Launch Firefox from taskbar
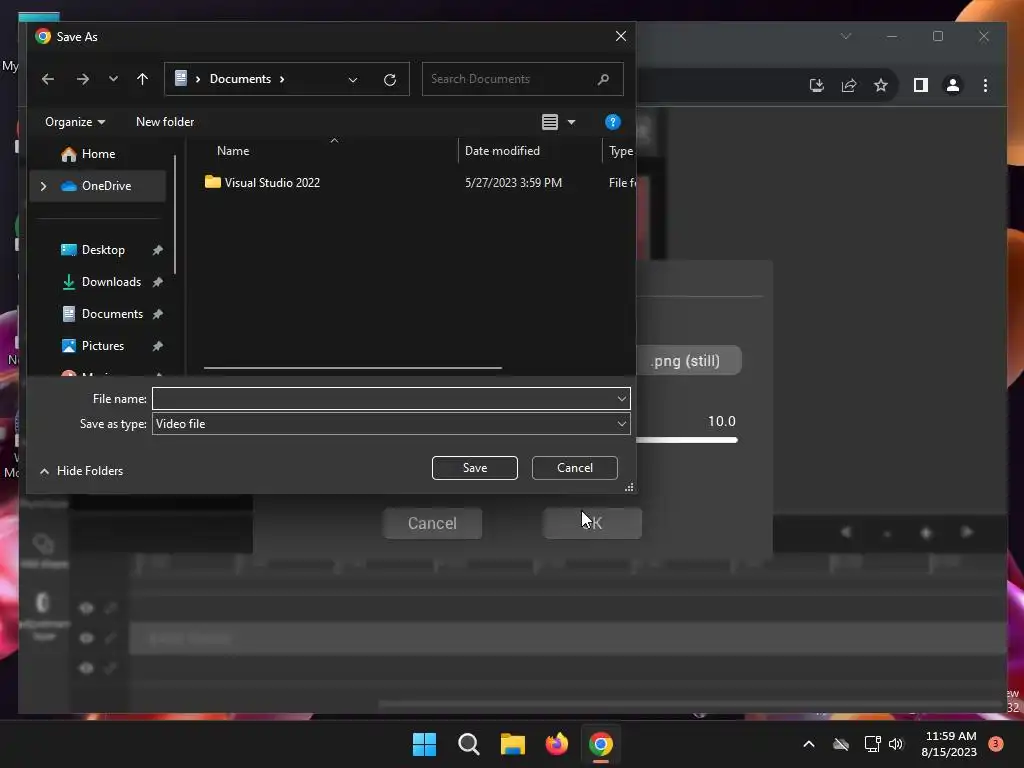This screenshot has width=1024, height=768. click(557, 744)
